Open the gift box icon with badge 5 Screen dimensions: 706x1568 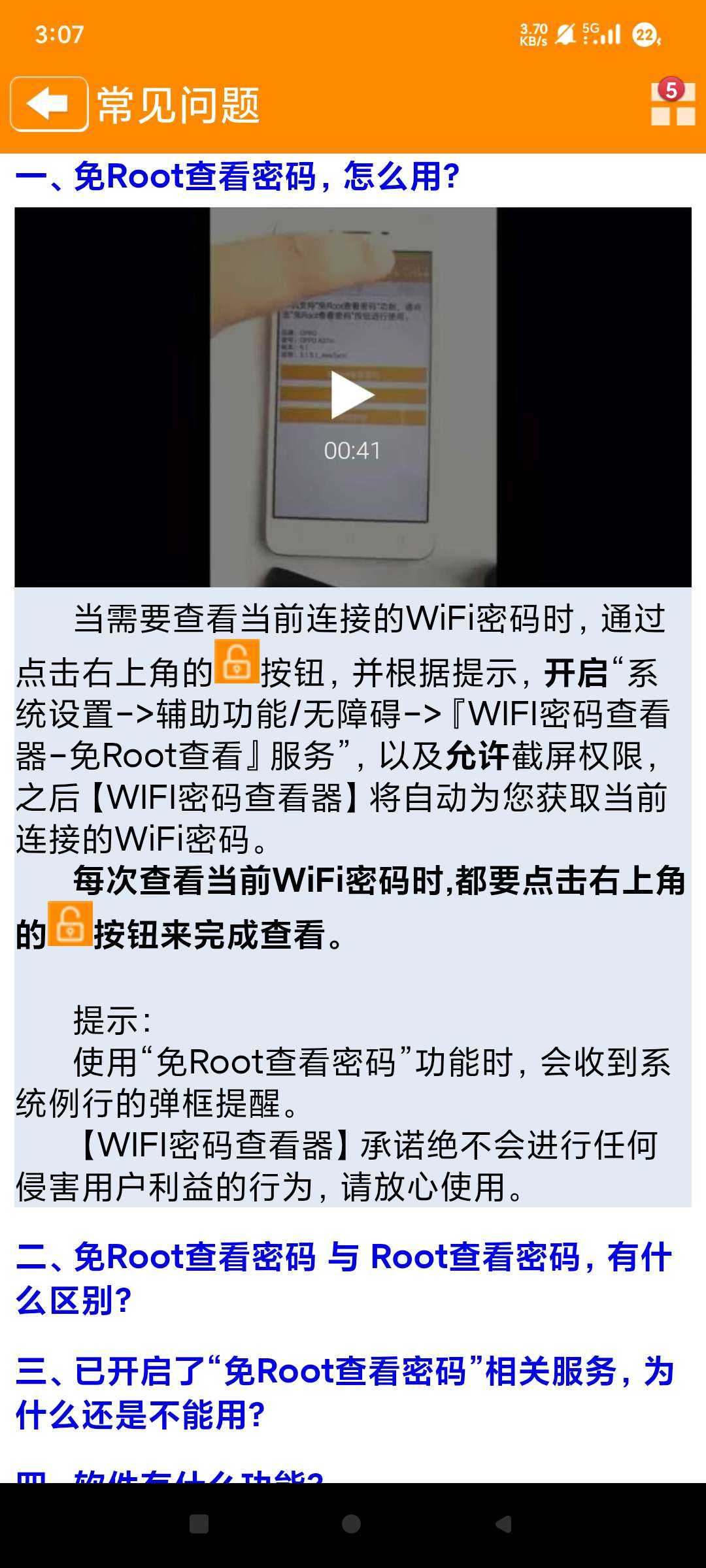(673, 102)
